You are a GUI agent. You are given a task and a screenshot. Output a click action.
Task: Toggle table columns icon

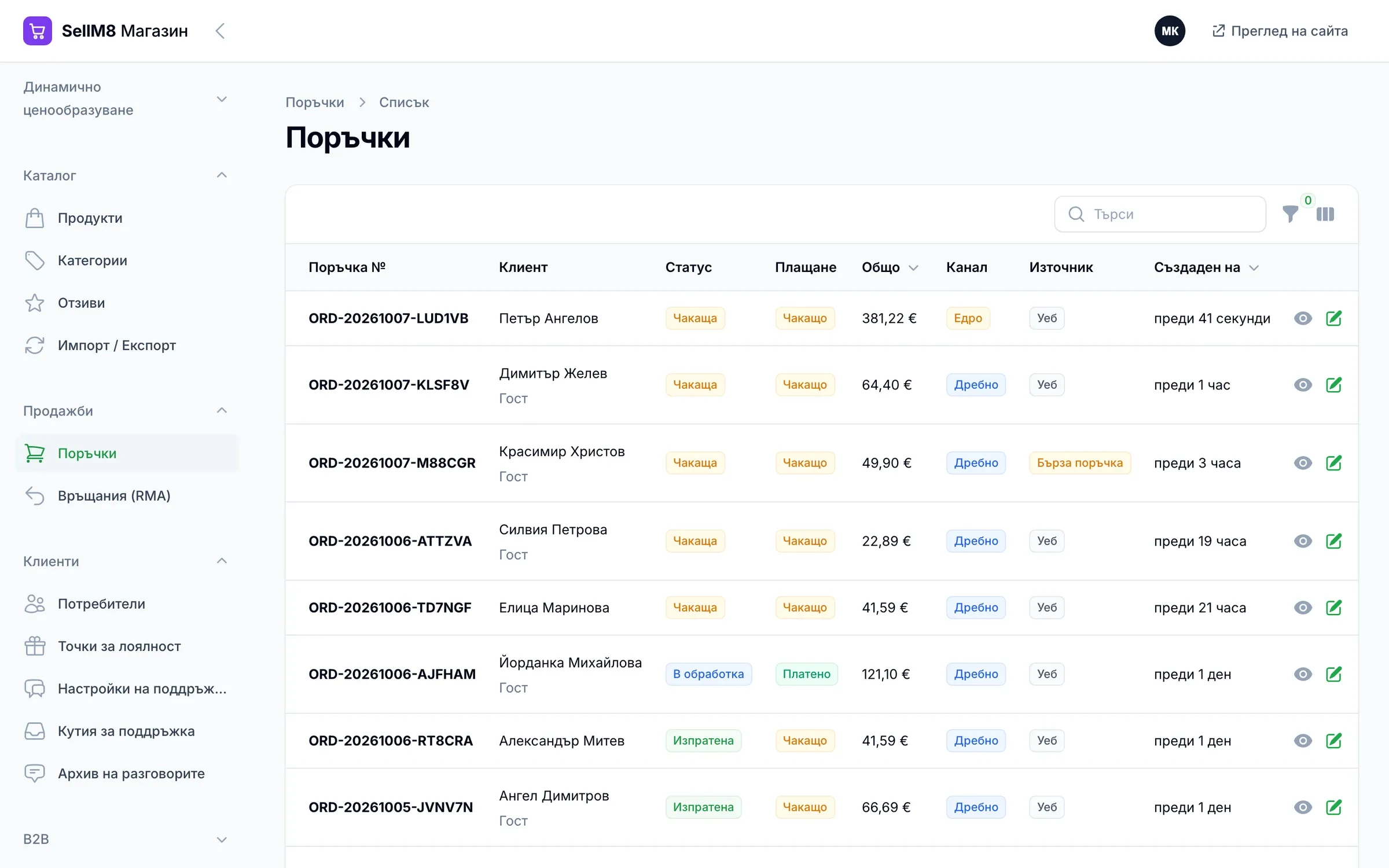tap(1325, 214)
